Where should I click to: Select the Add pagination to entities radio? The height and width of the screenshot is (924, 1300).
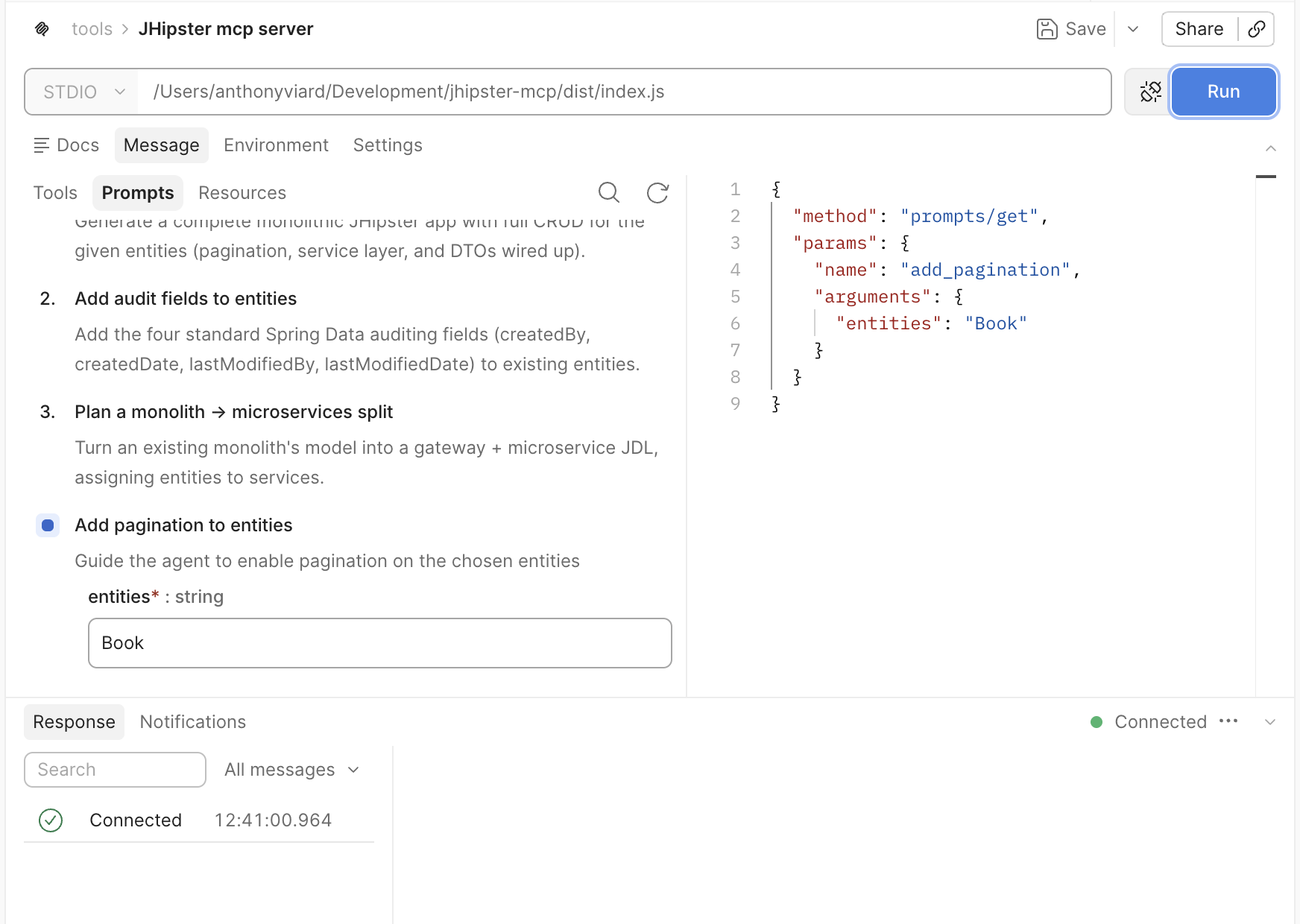[x=48, y=525]
